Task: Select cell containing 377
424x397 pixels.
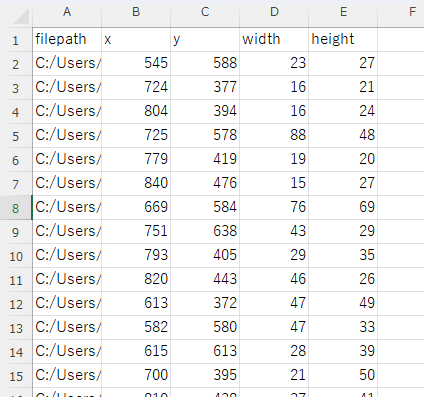Action: tap(205, 88)
